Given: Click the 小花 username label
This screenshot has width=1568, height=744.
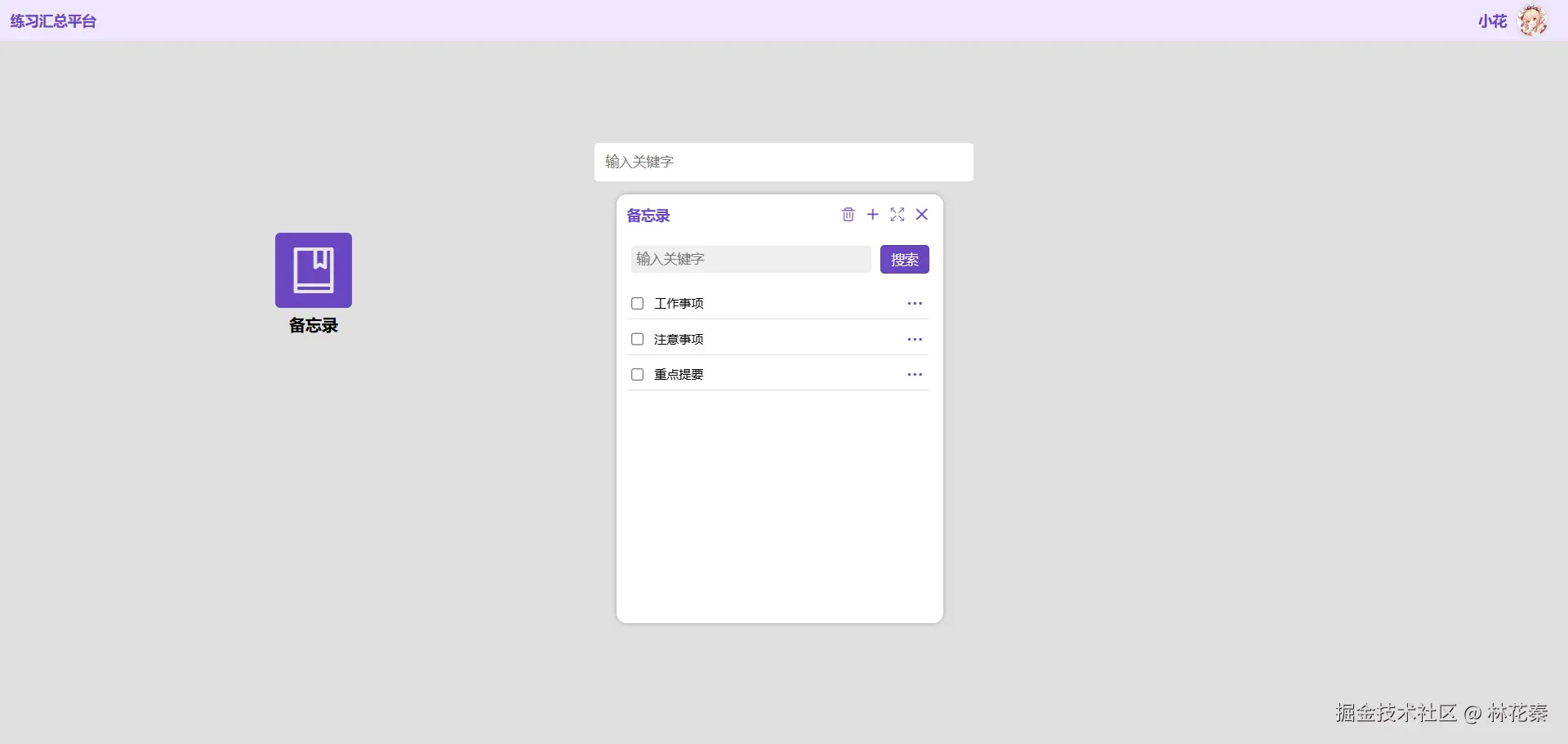Looking at the screenshot, I should (x=1493, y=20).
